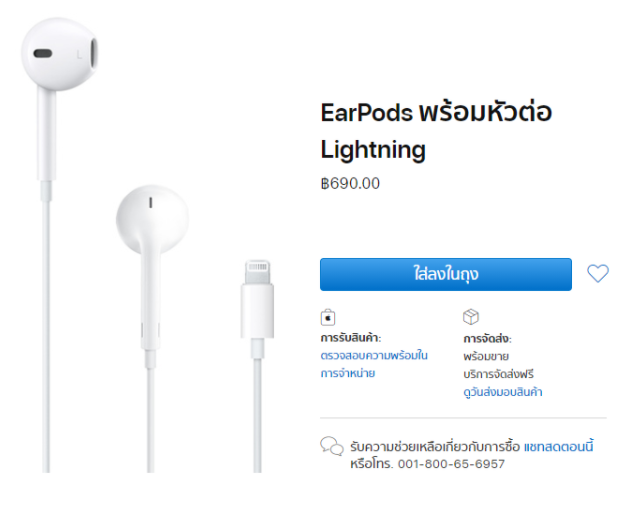Click the ฿690.00 price text

click(350, 183)
